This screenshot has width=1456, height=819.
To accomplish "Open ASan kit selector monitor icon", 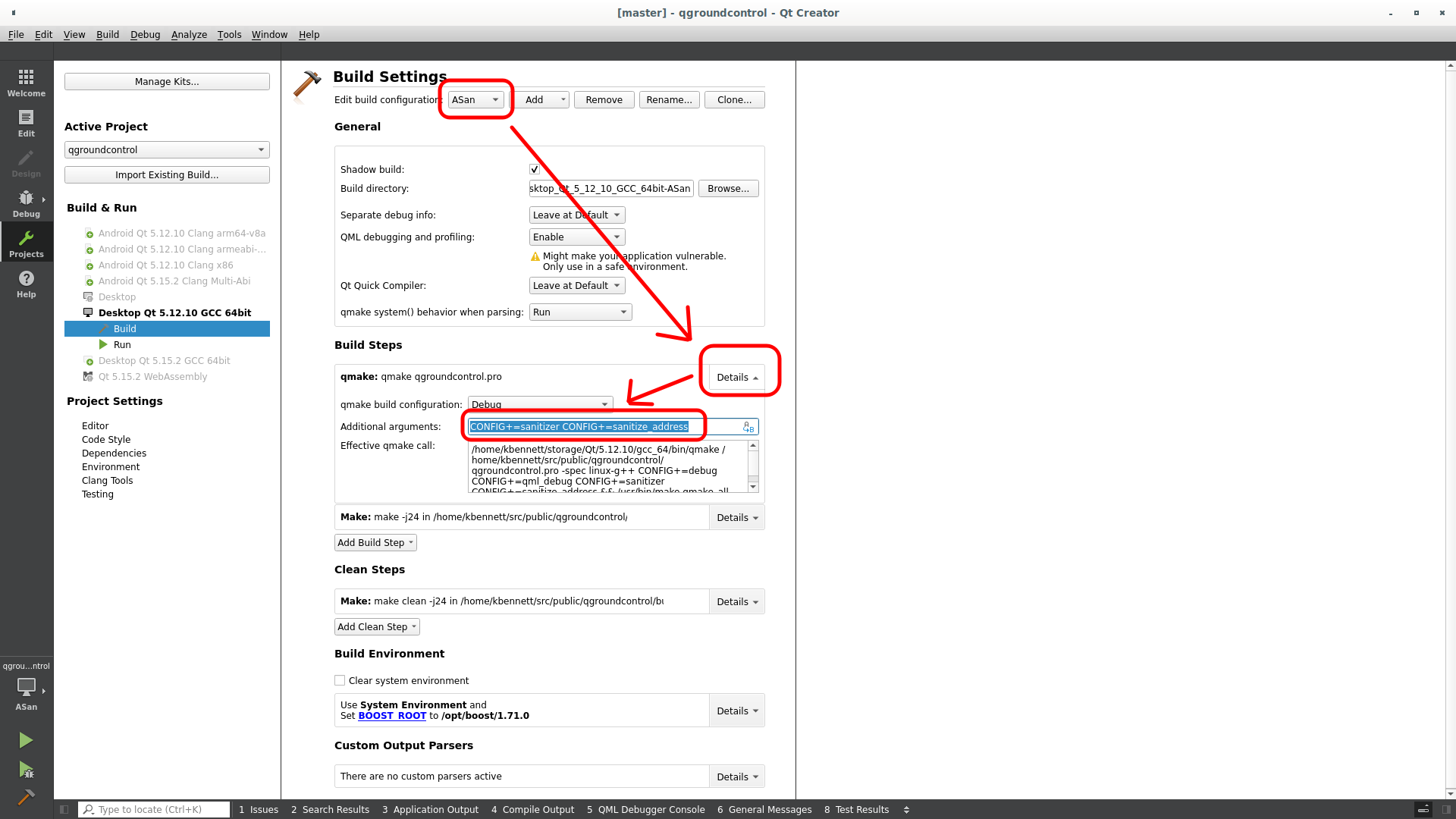I will pos(27,687).
